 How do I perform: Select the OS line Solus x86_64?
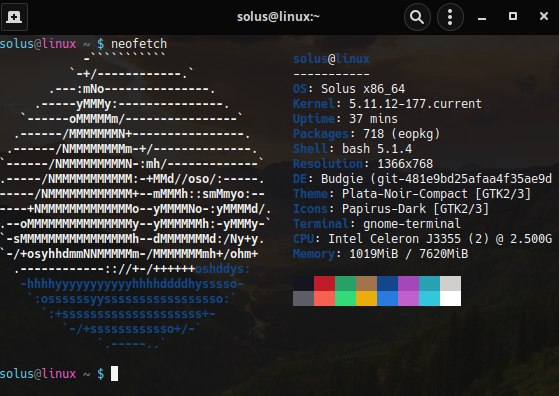(349, 88)
